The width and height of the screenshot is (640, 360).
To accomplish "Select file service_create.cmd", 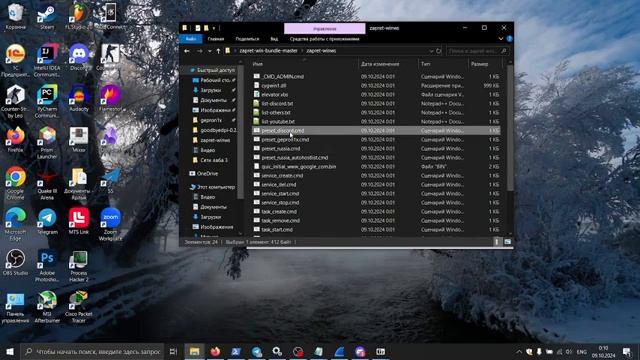I will 282,176.
